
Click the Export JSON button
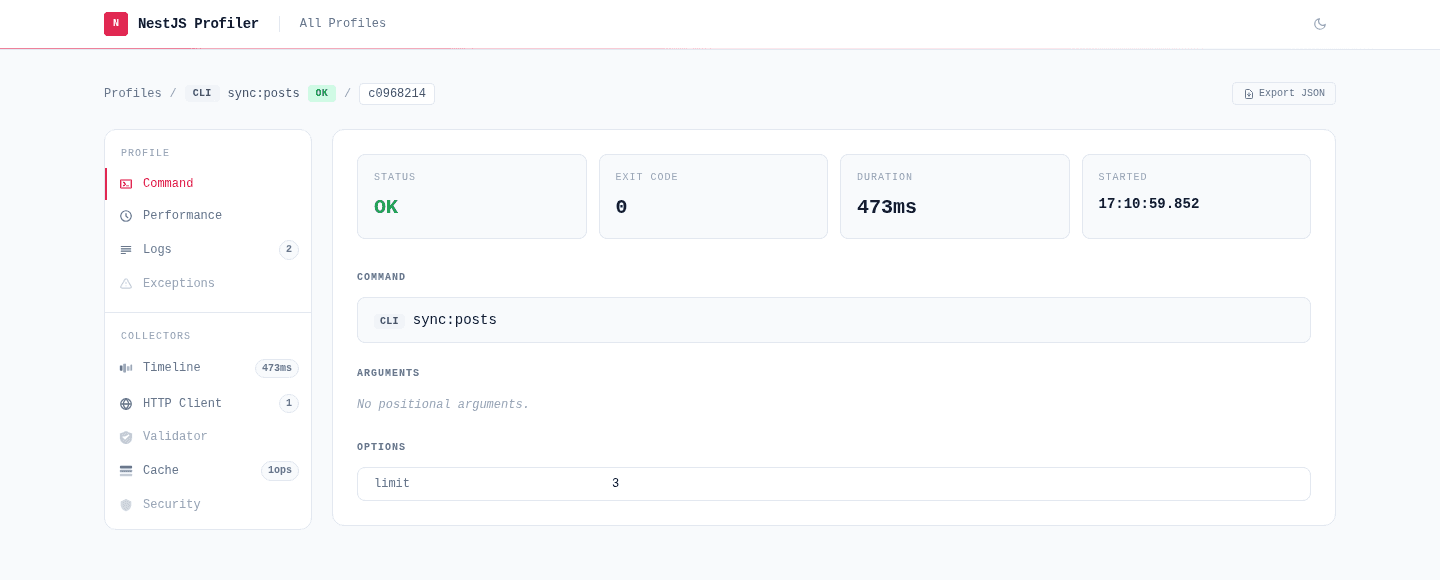[x=1284, y=94]
